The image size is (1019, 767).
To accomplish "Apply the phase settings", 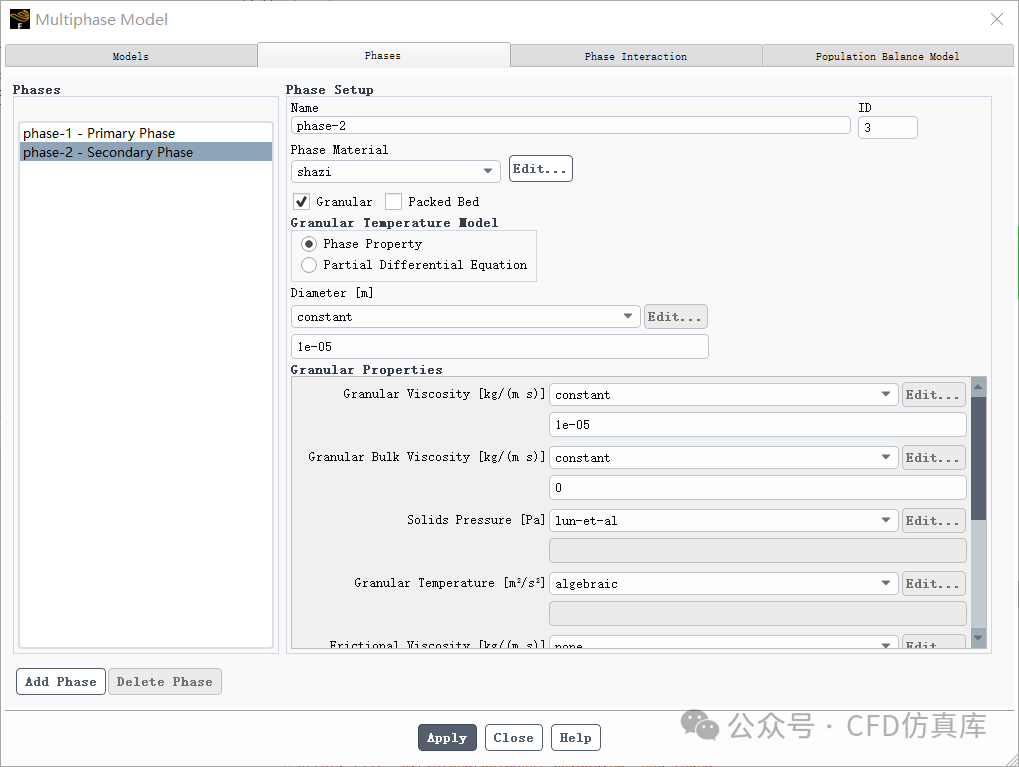I will pos(447,738).
